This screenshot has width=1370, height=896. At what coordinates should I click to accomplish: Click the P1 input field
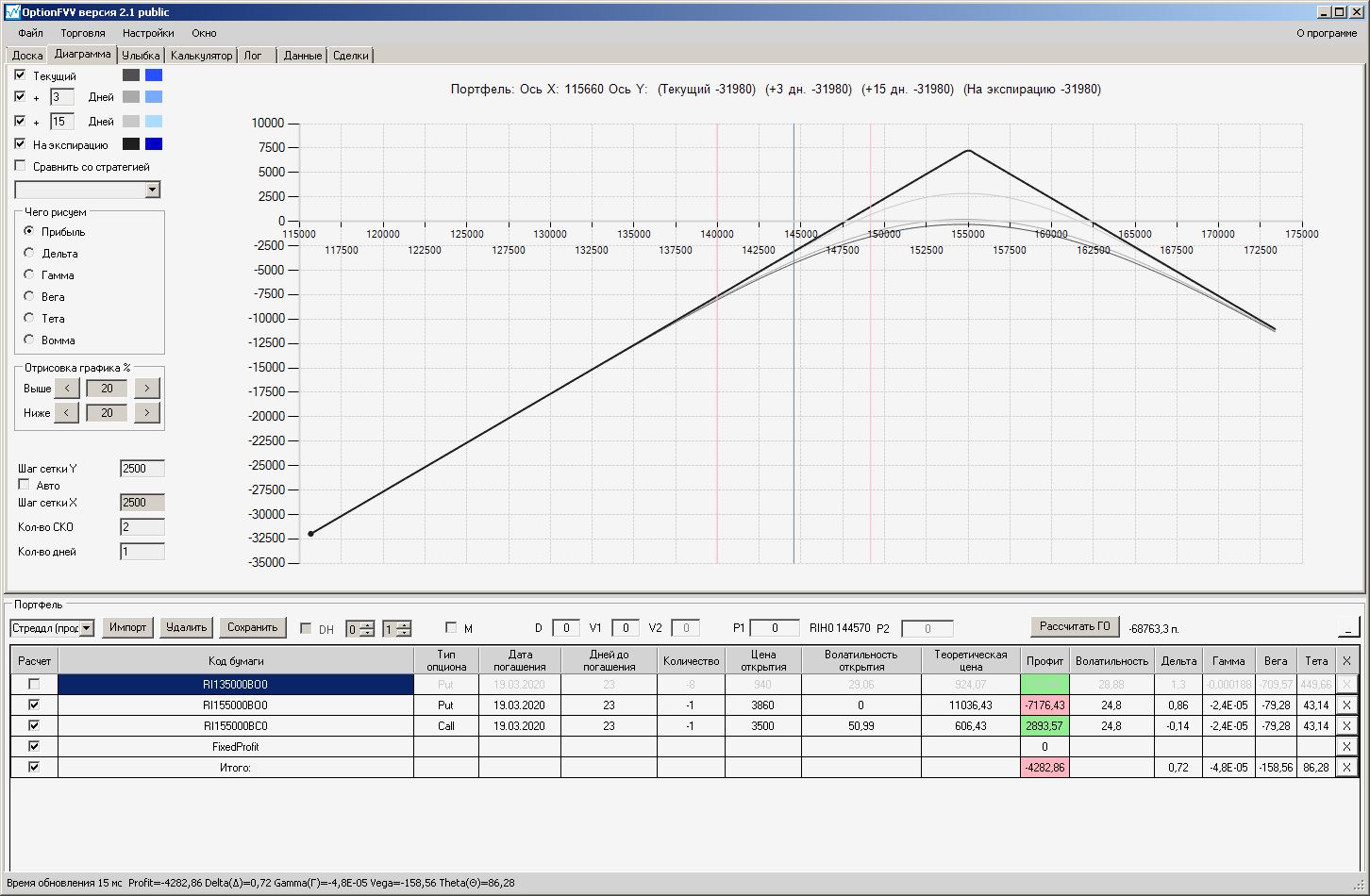pos(775,628)
